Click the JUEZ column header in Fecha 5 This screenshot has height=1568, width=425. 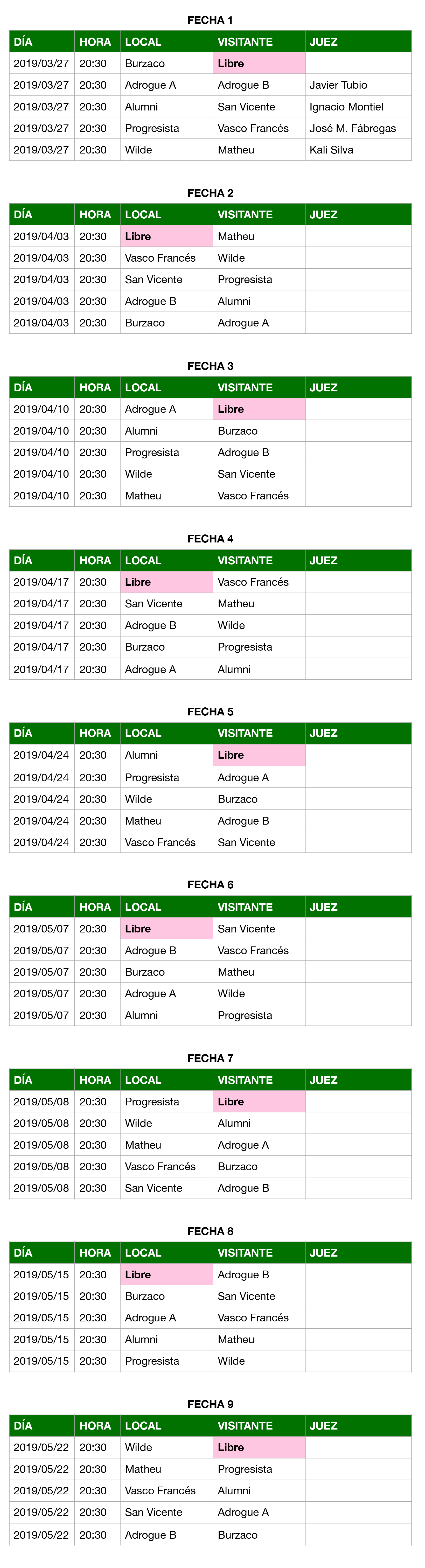click(x=323, y=734)
